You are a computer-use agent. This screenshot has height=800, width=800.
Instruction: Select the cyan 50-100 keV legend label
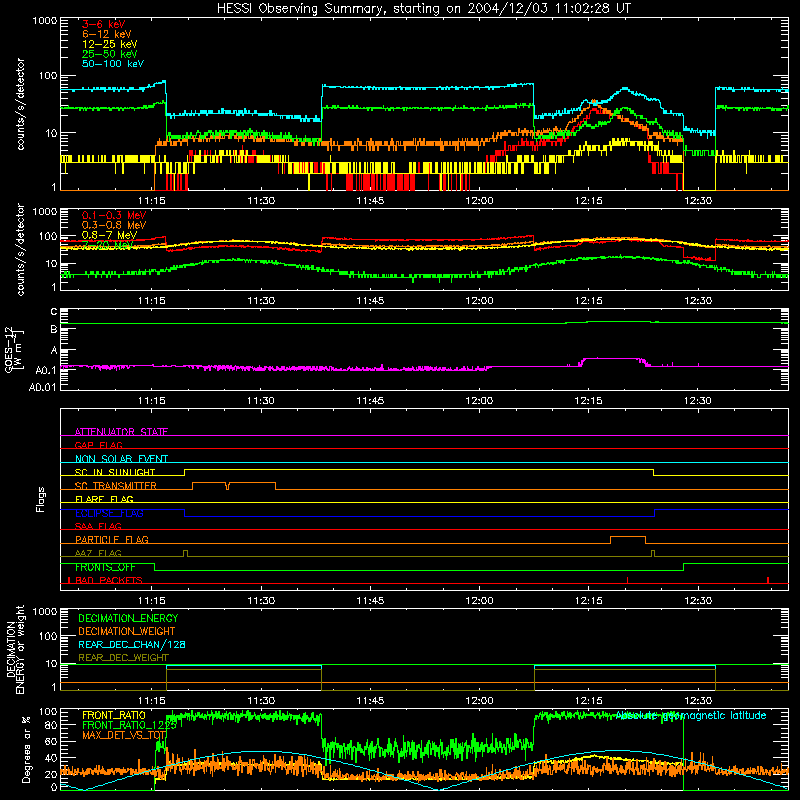click(x=113, y=64)
